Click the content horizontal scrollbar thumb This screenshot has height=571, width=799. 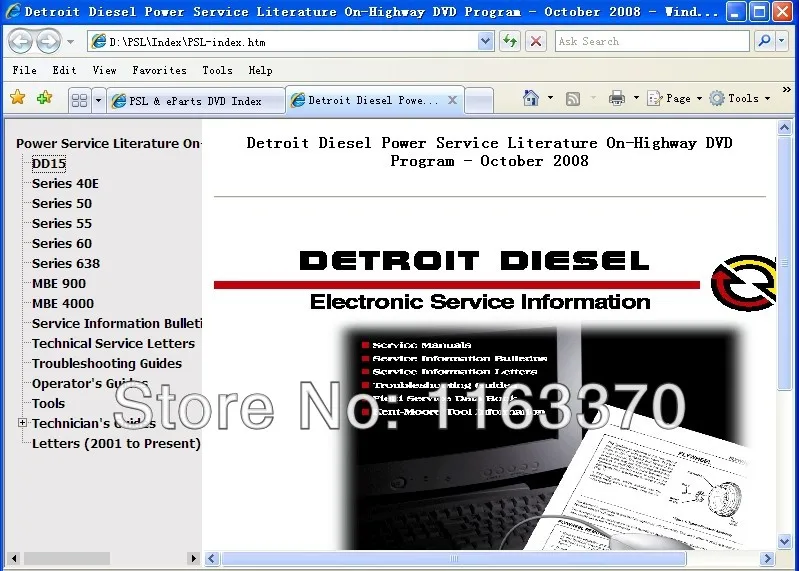point(454,559)
